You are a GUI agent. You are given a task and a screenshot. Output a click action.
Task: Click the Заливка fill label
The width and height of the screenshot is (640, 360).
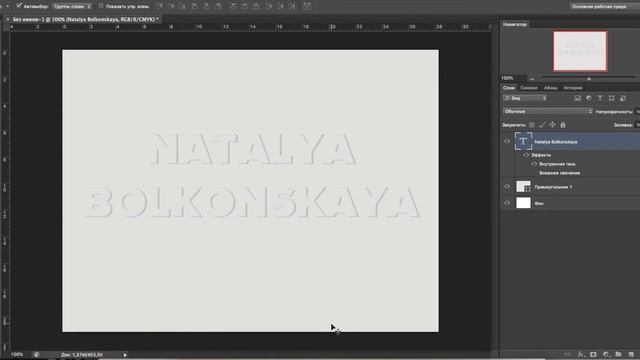623,125
